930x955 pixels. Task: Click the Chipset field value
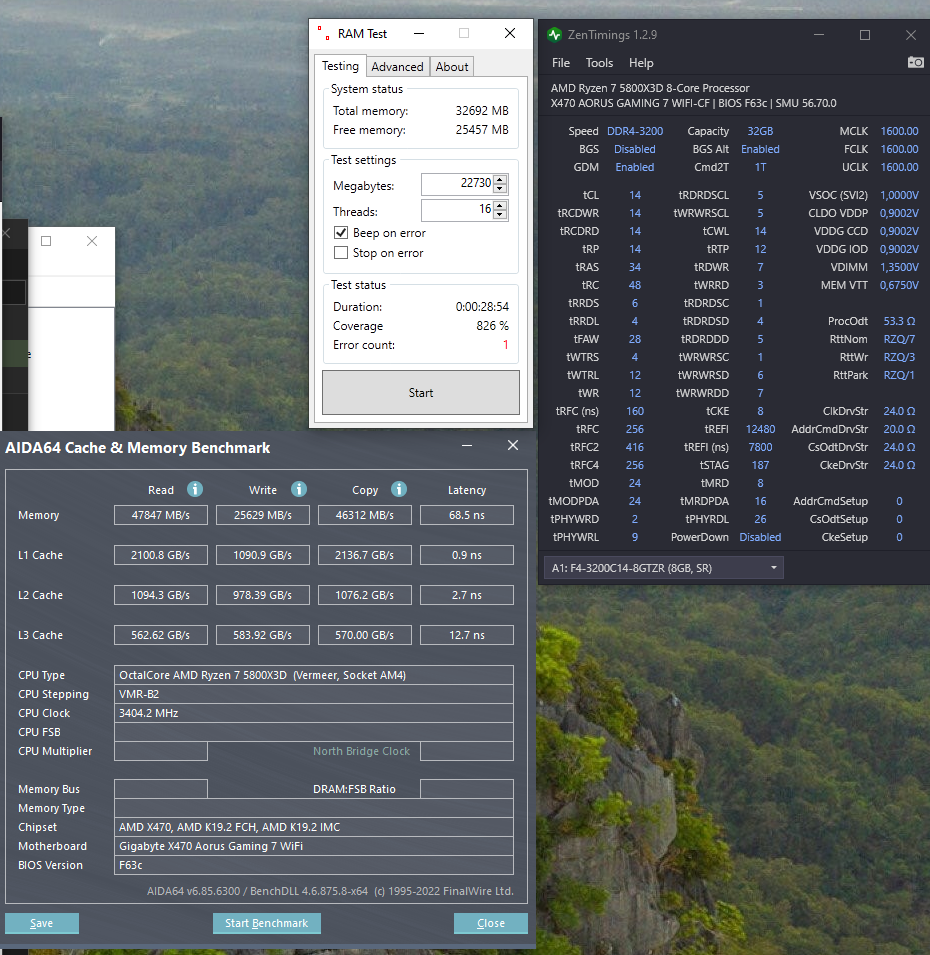(x=314, y=827)
